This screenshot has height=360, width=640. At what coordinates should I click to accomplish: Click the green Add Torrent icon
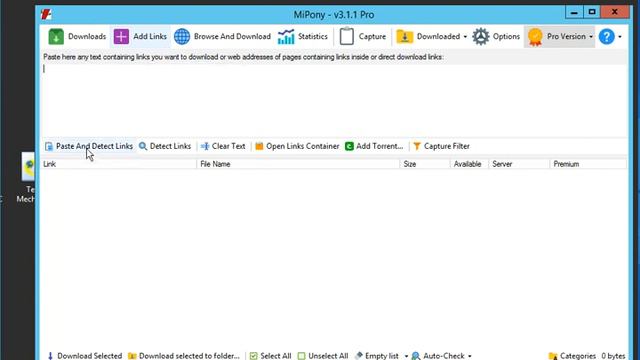[349, 146]
